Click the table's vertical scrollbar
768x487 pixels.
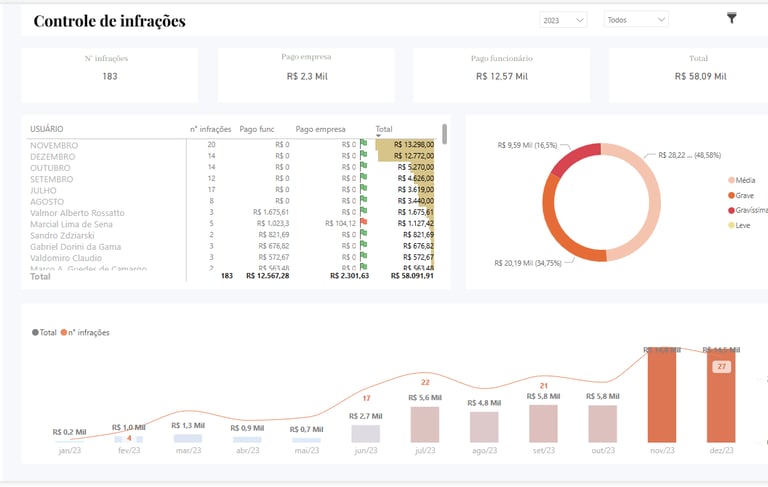[x=444, y=134]
